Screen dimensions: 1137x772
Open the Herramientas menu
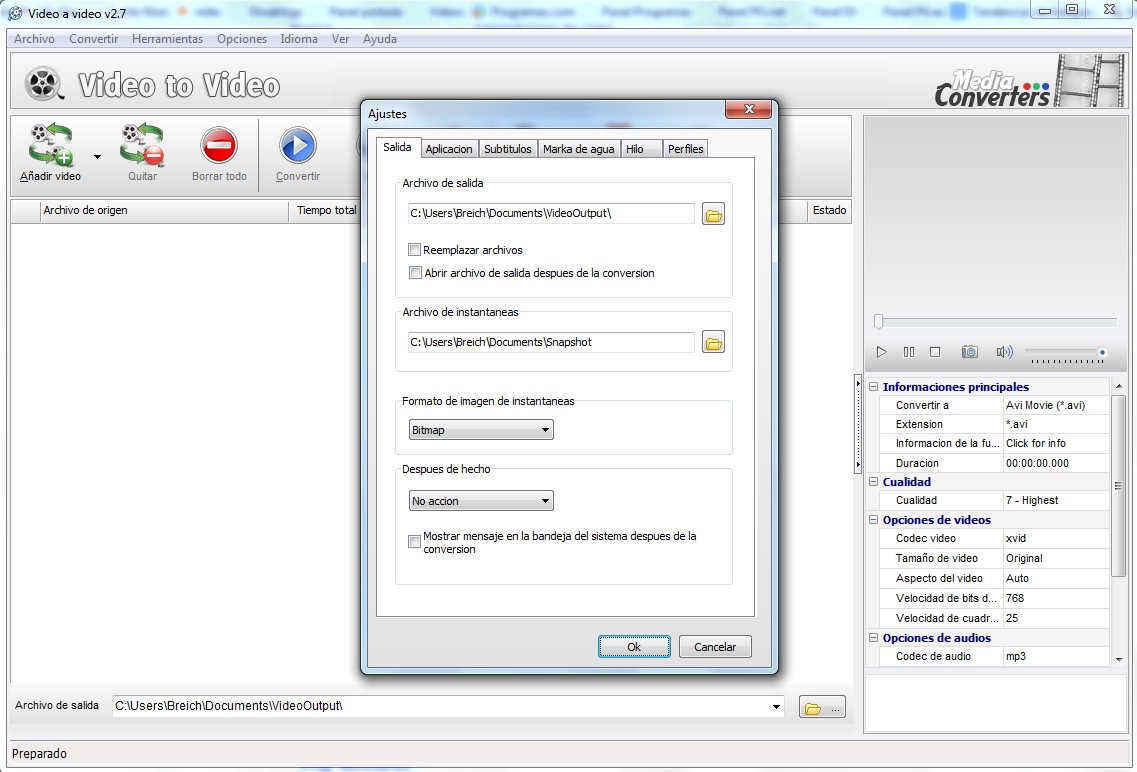click(x=168, y=39)
